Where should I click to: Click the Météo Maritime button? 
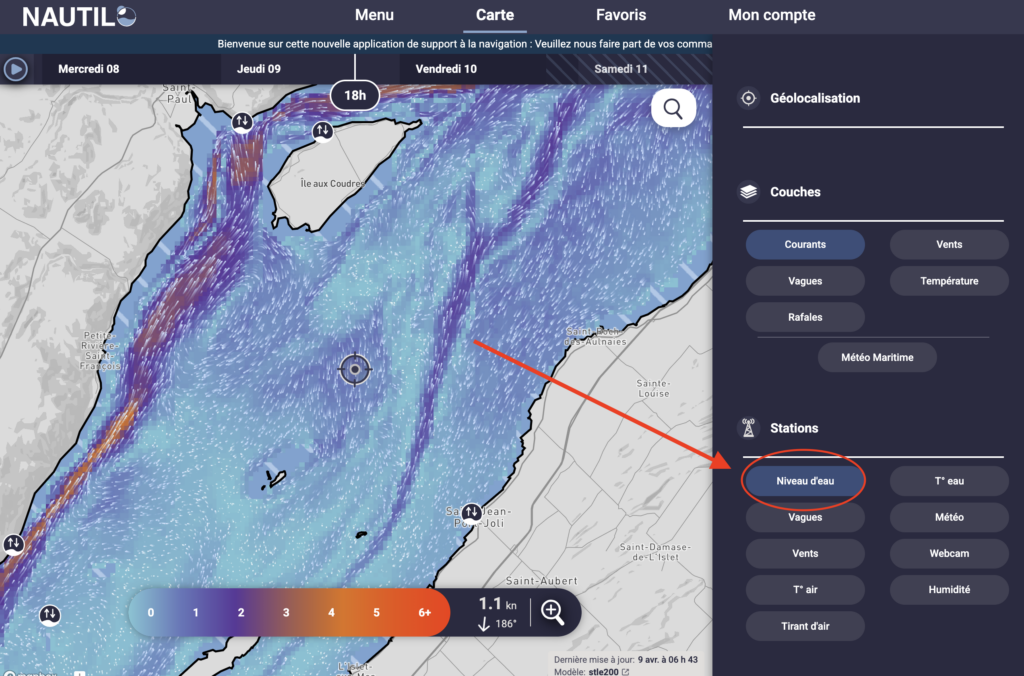pos(877,357)
